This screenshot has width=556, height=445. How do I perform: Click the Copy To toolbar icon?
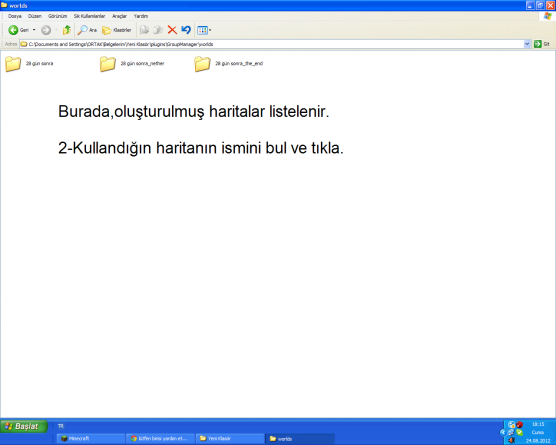click(158, 30)
